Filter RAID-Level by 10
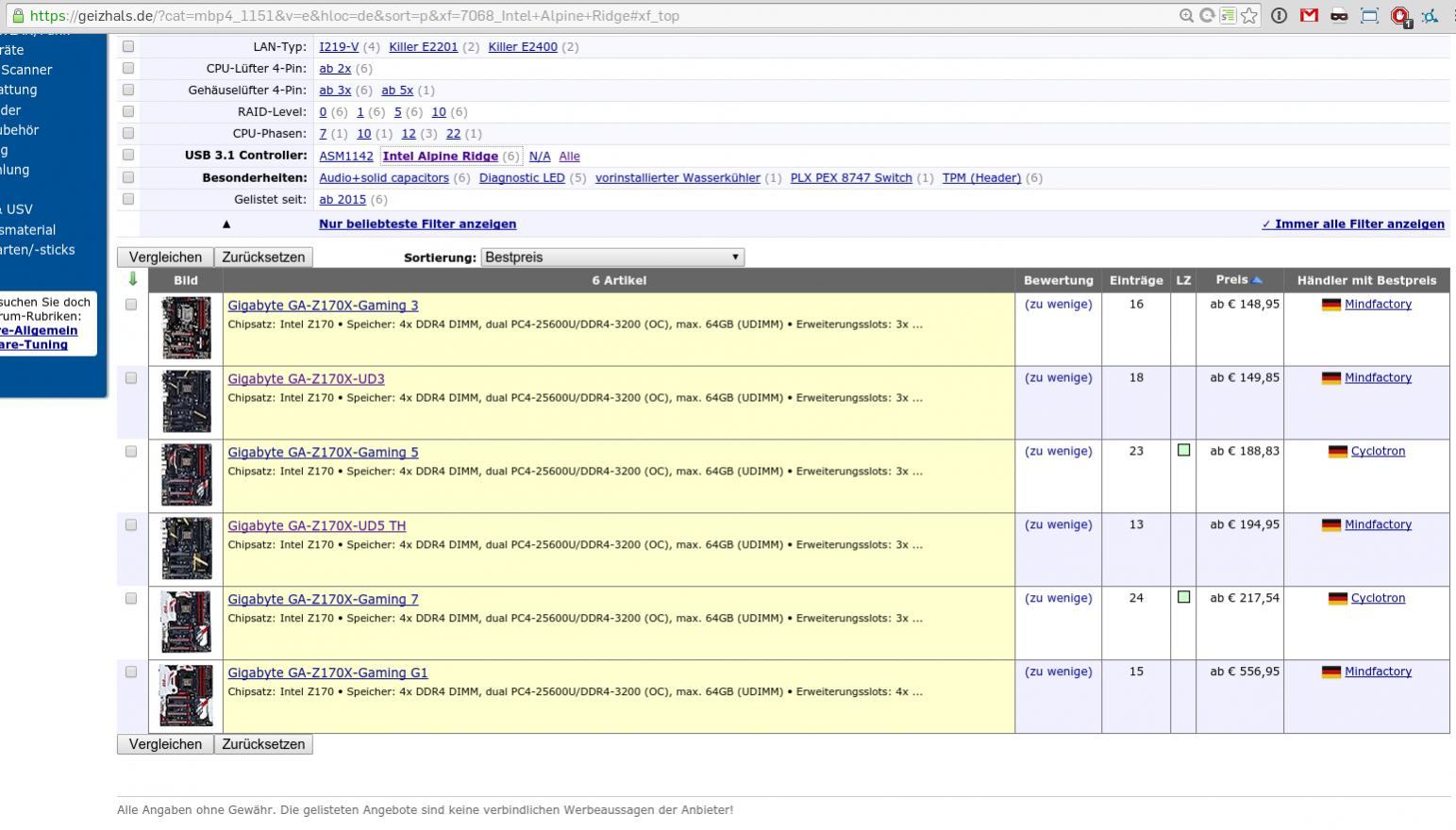1456x830 pixels. [x=439, y=111]
